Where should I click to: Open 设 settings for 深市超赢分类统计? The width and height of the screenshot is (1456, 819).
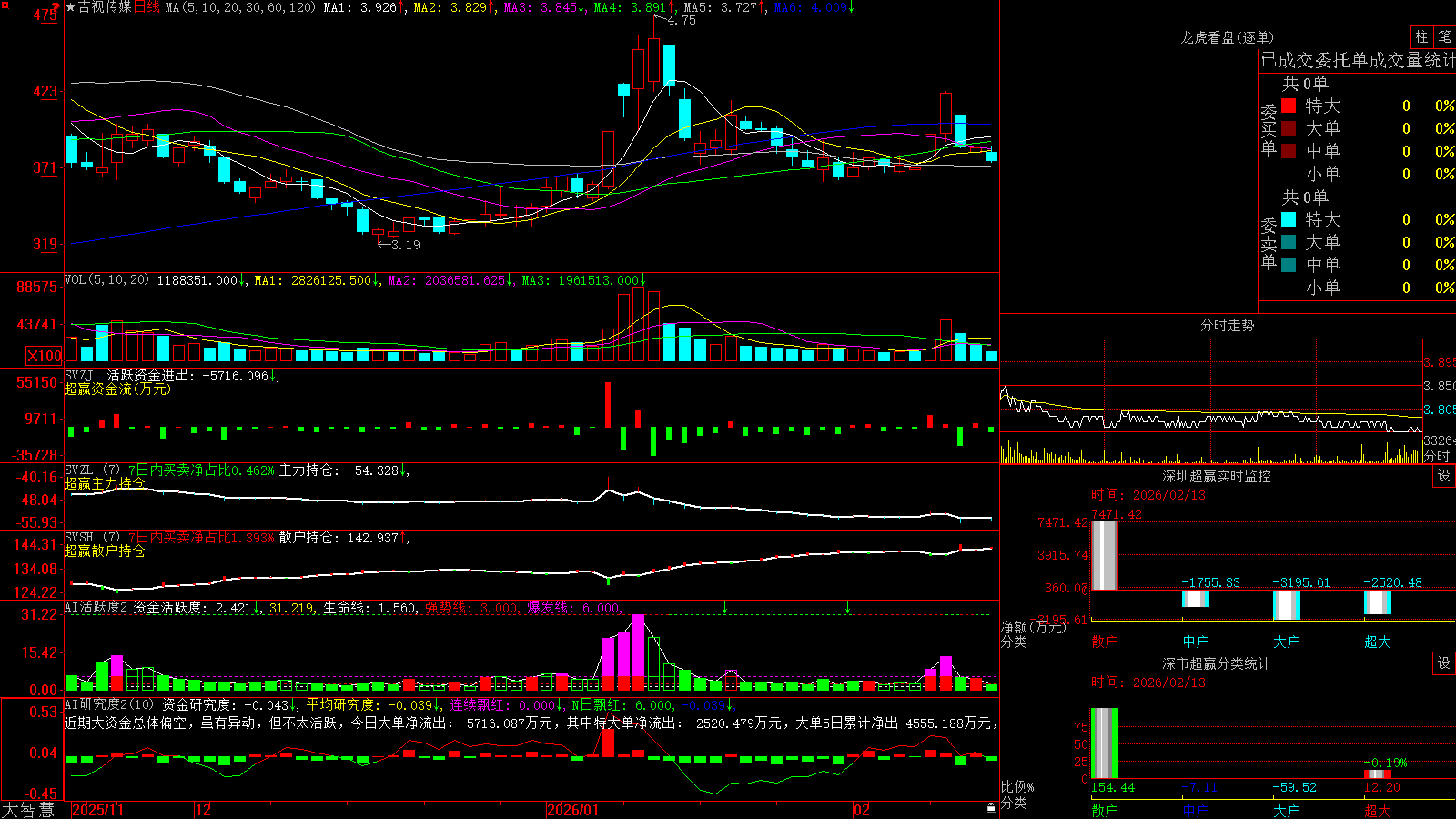point(1444,663)
